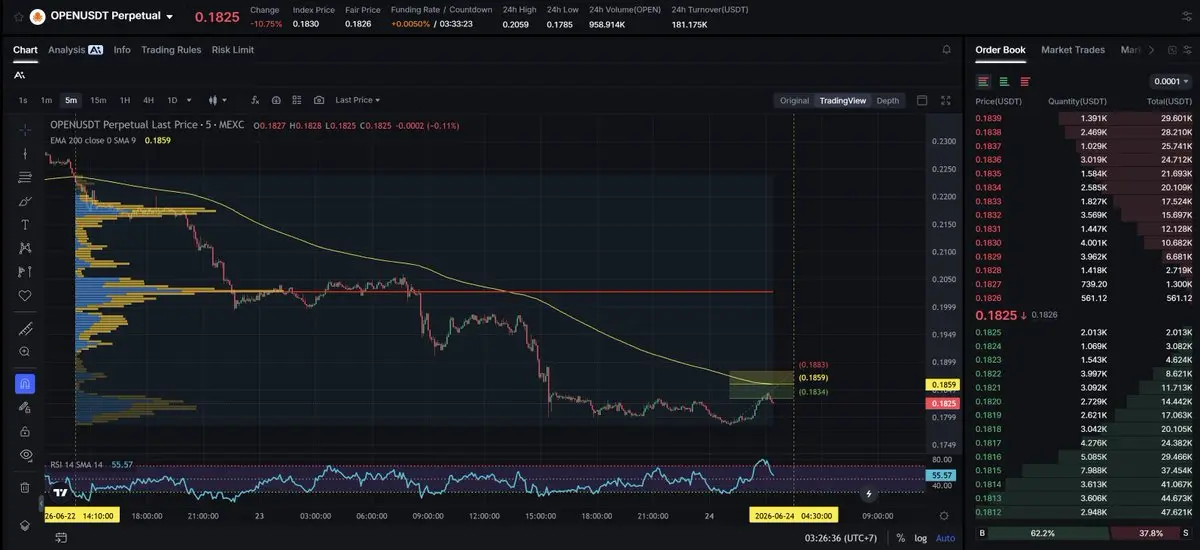Show only sell orders in order book
1200x550 pixels.
pyautogui.click(x=1025, y=81)
